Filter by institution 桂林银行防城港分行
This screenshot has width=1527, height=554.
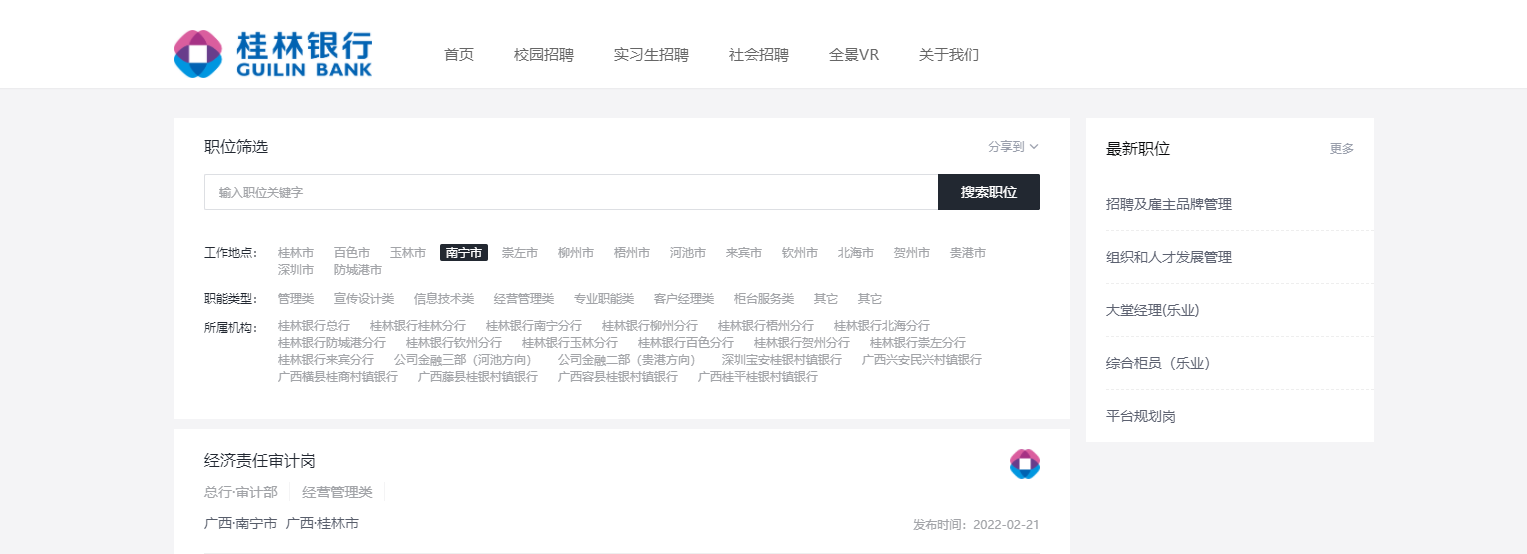pos(332,343)
